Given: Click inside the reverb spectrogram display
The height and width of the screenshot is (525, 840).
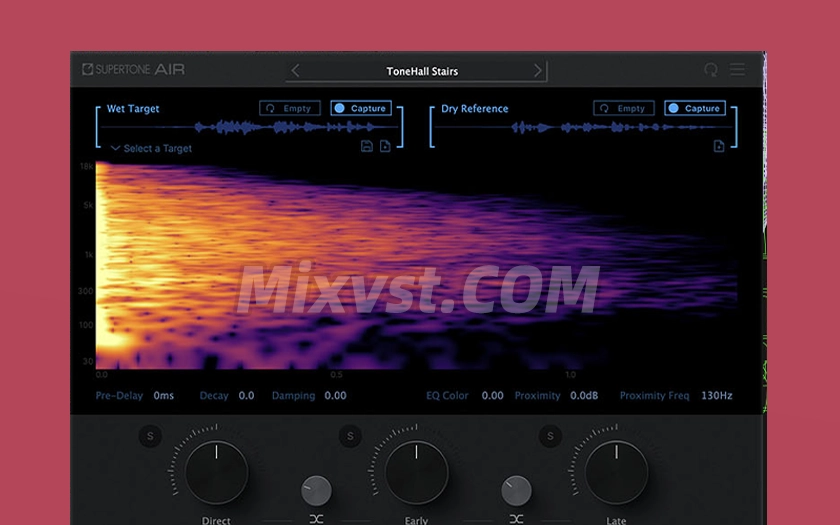Looking at the screenshot, I should (416, 266).
